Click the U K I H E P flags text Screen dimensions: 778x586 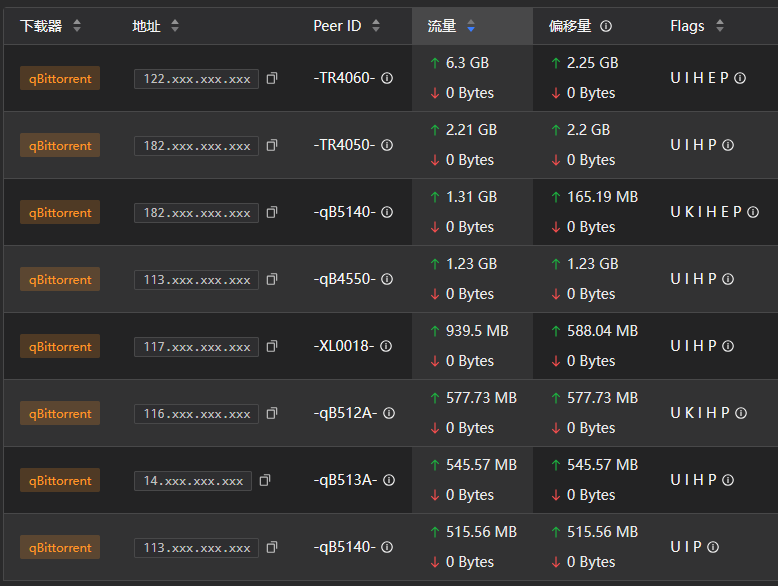point(706,212)
